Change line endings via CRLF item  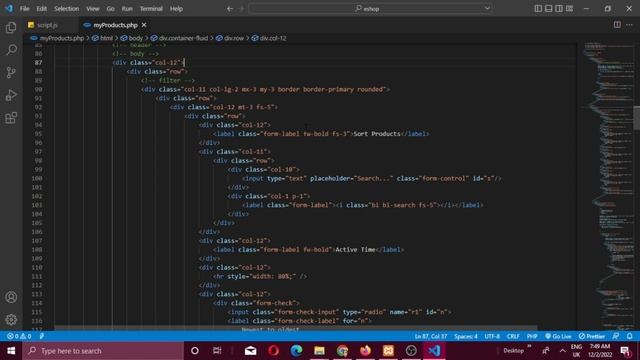click(x=513, y=336)
